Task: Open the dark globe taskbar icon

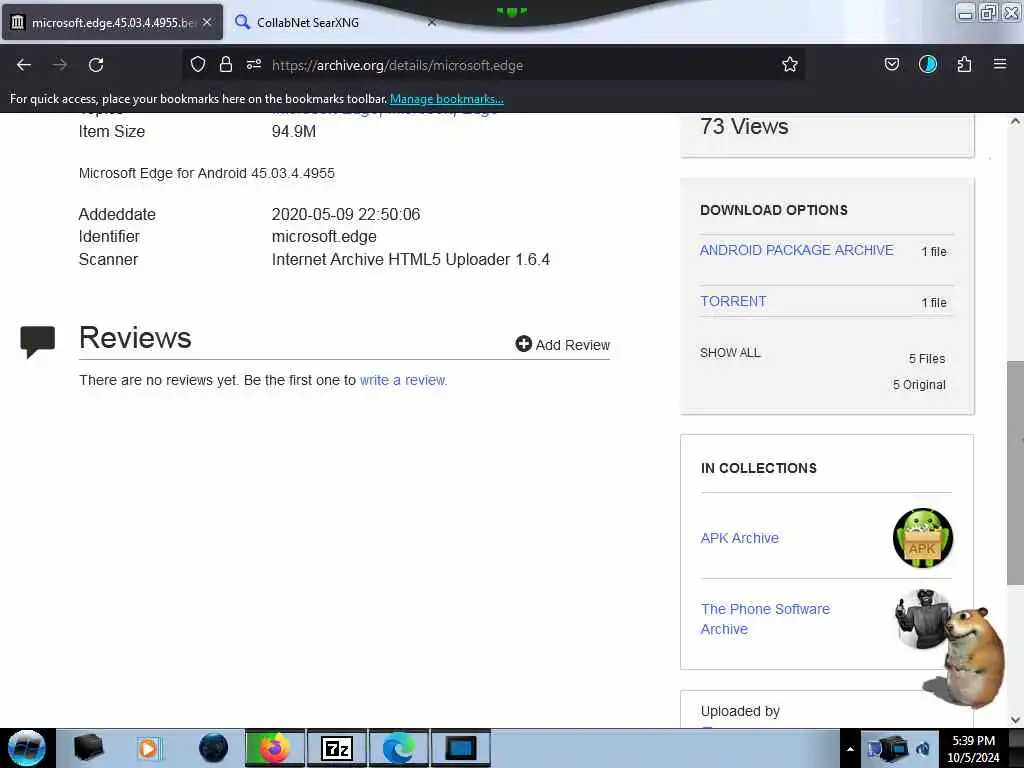Action: pyautogui.click(x=214, y=748)
